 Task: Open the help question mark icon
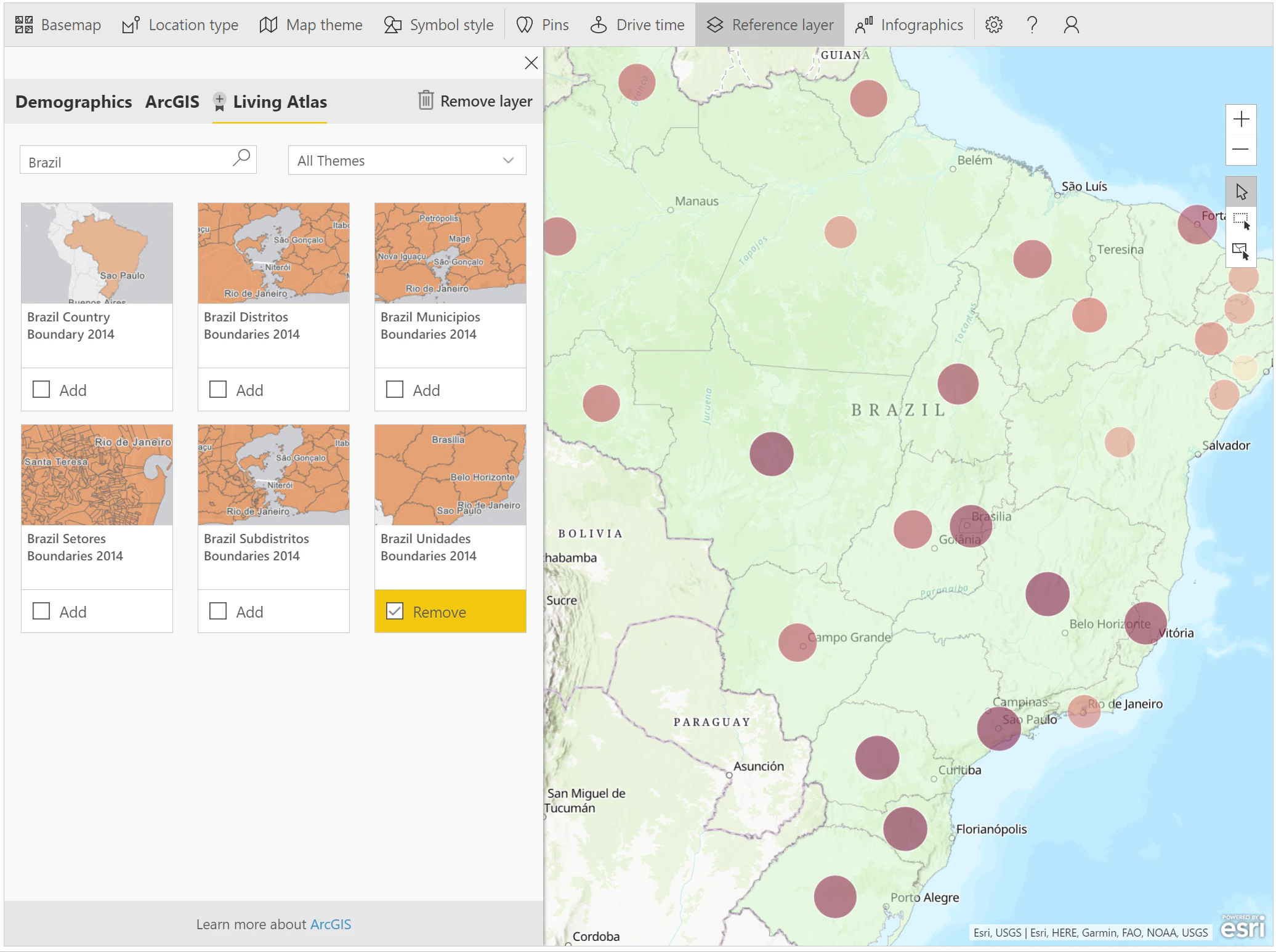pos(1032,25)
